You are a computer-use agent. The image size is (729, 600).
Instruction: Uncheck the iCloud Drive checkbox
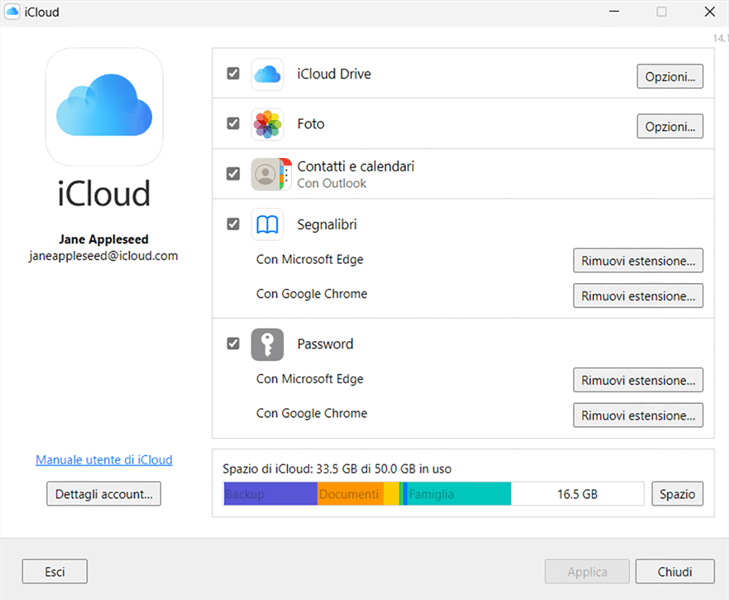[x=233, y=74]
